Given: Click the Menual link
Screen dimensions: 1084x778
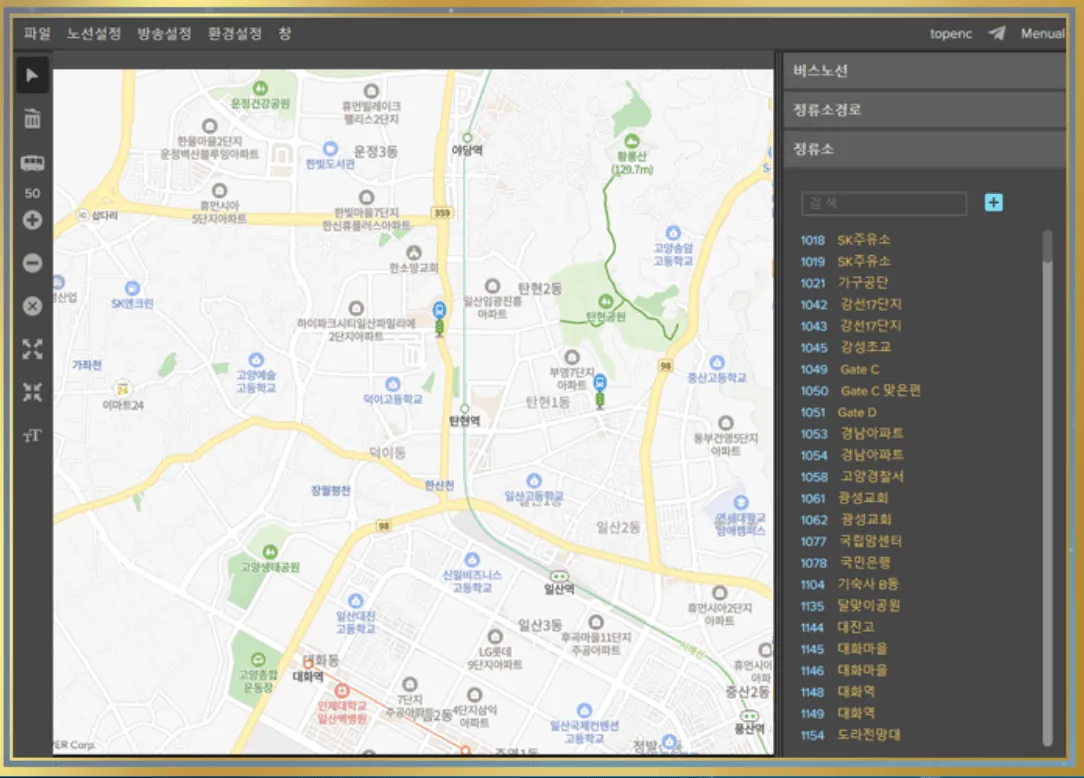Looking at the screenshot, I should pos(1042,33).
